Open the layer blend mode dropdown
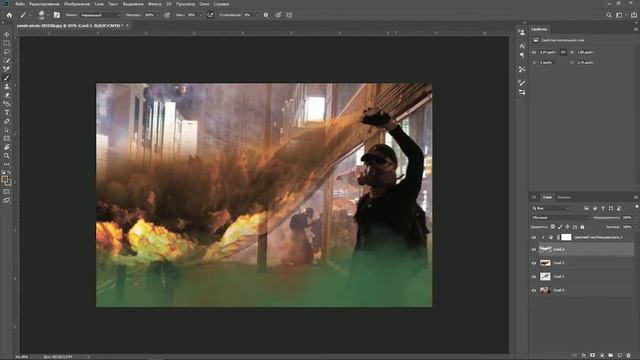The width and height of the screenshot is (640, 360). (x=560, y=218)
